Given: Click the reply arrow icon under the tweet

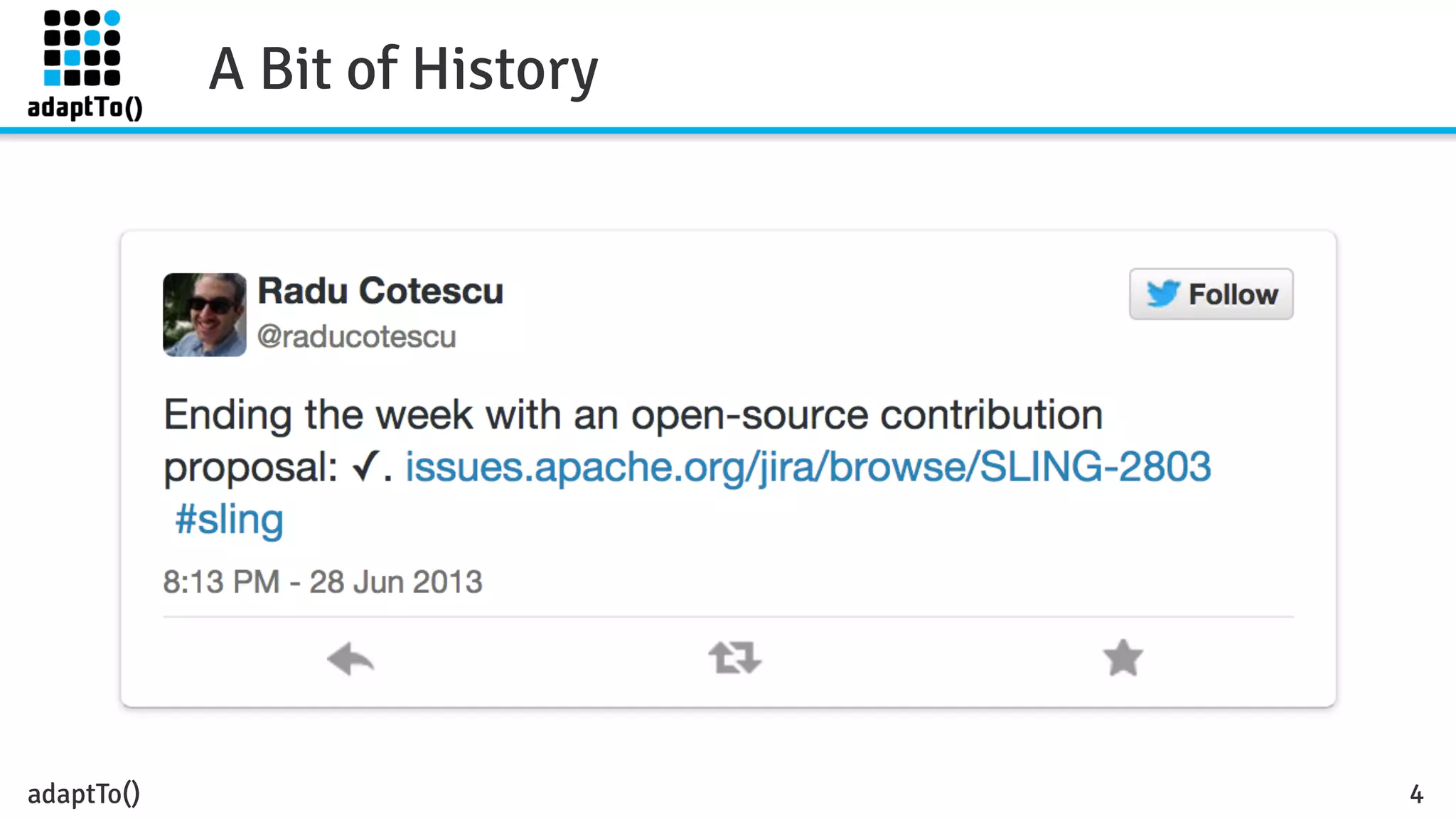Looking at the screenshot, I should tap(350, 658).
